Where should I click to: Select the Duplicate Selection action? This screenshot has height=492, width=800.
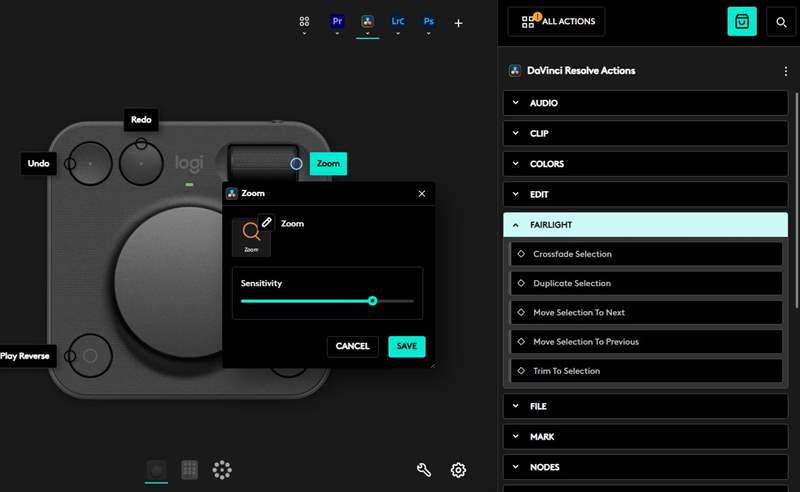click(x=646, y=283)
